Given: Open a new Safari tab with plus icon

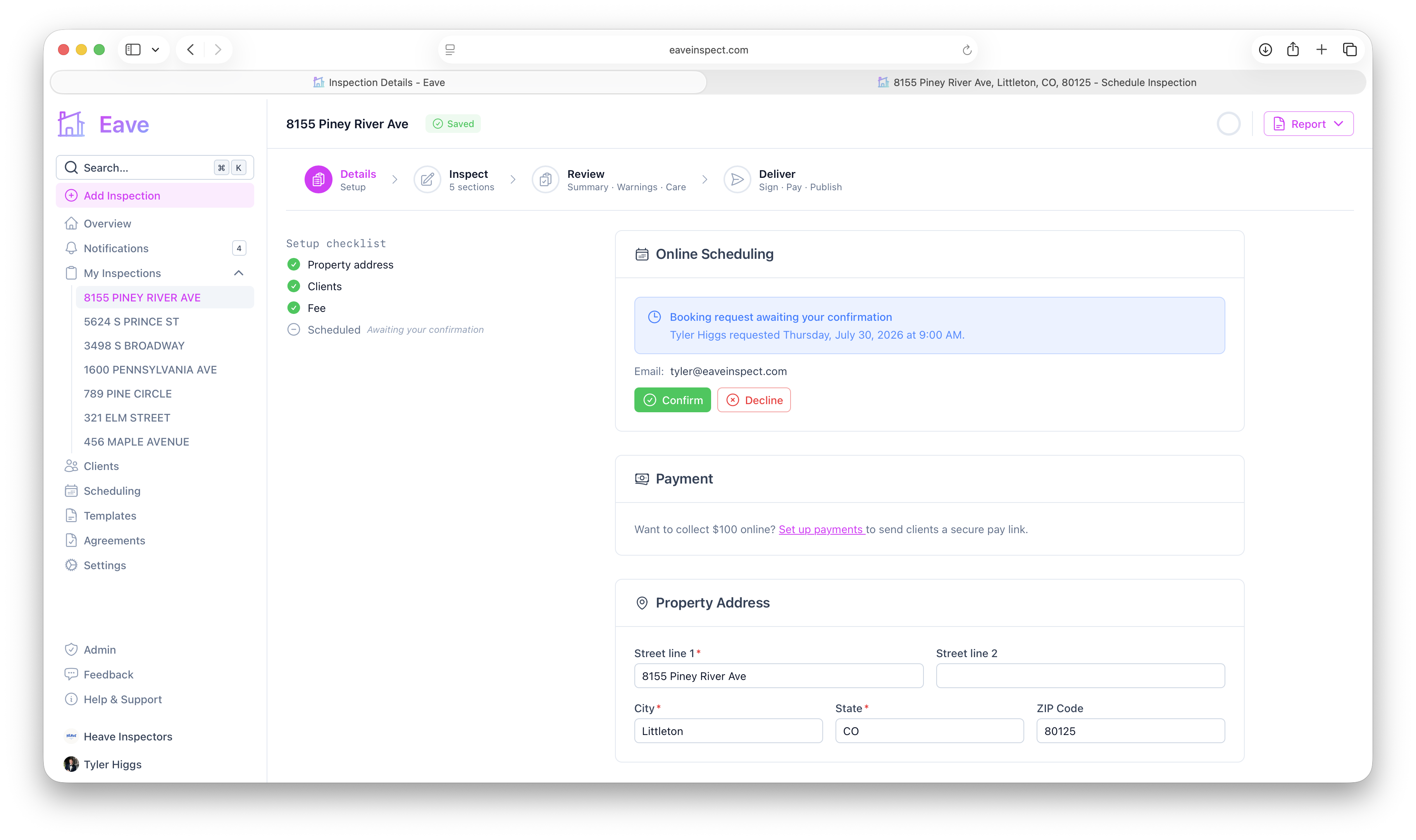Looking at the screenshot, I should (1321, 50).
